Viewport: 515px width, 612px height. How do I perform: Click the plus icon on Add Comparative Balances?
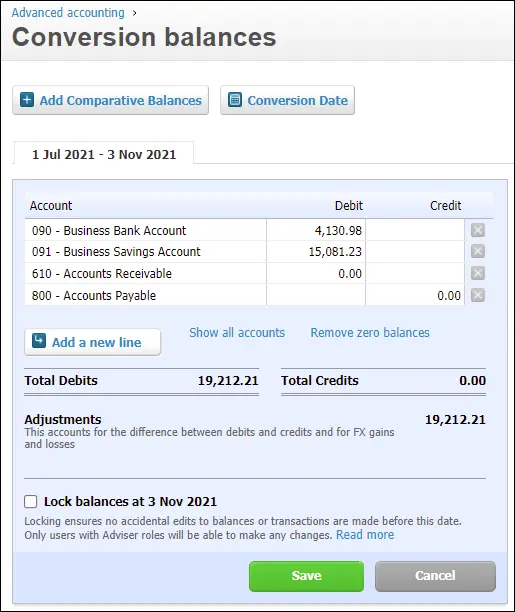point(27,100)
